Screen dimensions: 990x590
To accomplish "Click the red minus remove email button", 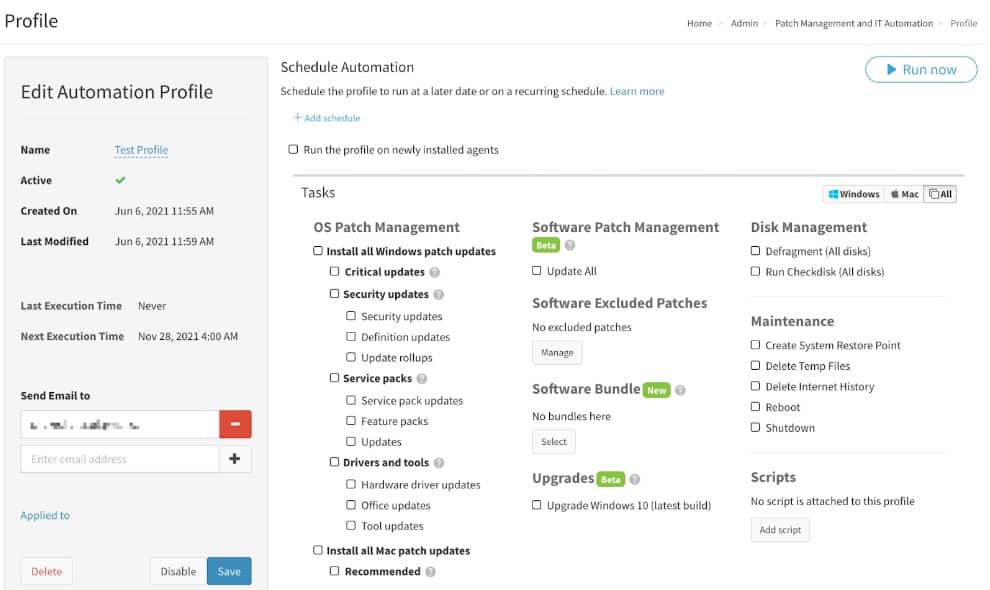I will (x=235, y=424).
